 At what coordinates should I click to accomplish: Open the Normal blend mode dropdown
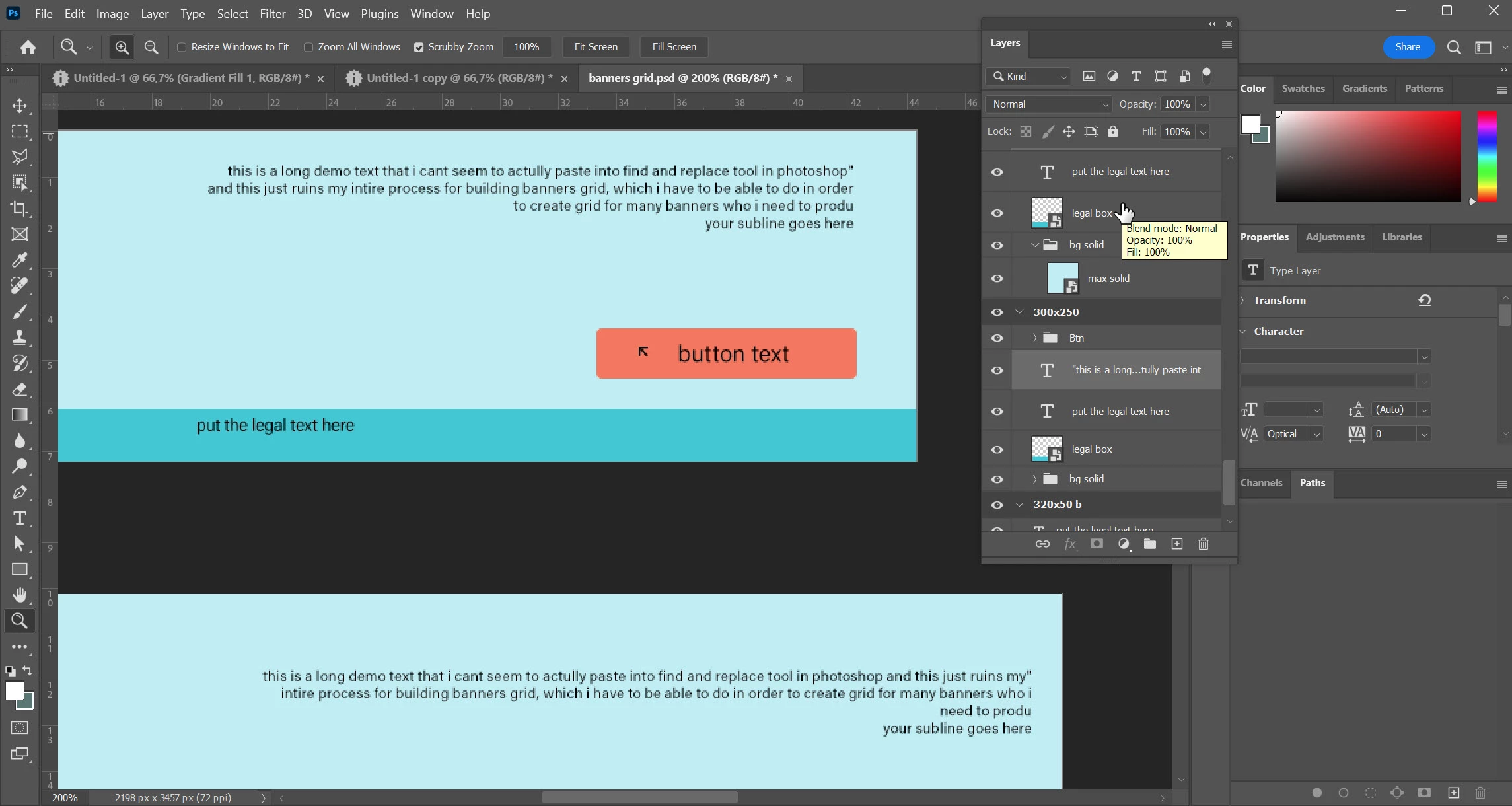tap(1050, 104)
